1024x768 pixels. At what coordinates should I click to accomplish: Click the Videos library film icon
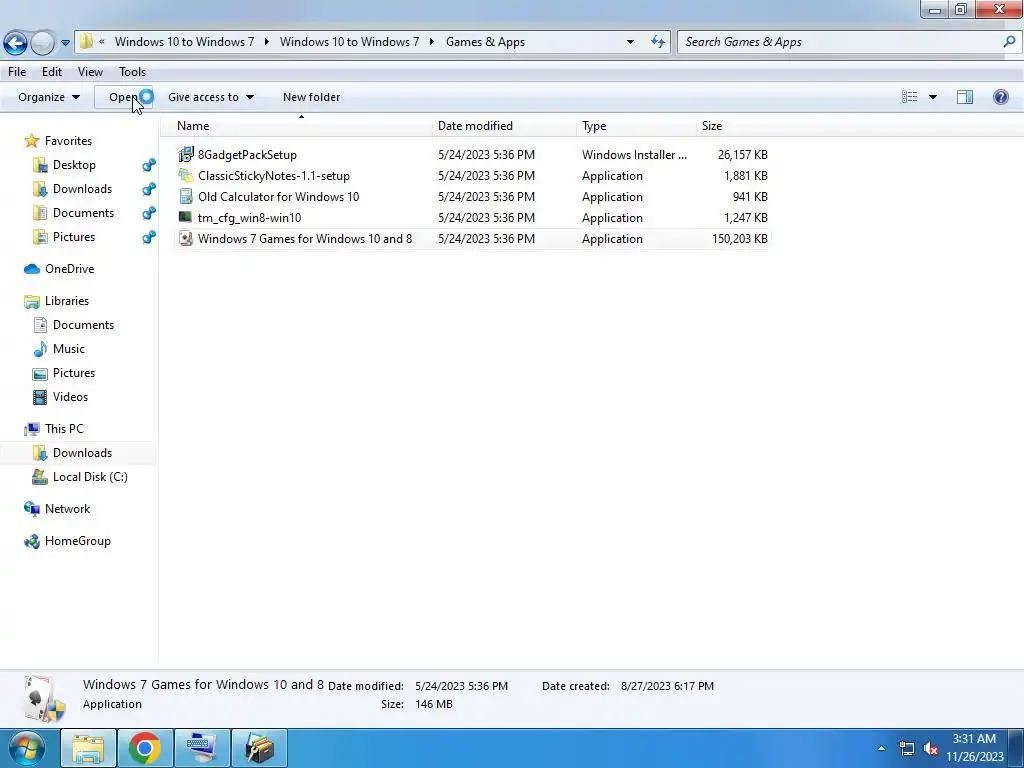point(40,397)
